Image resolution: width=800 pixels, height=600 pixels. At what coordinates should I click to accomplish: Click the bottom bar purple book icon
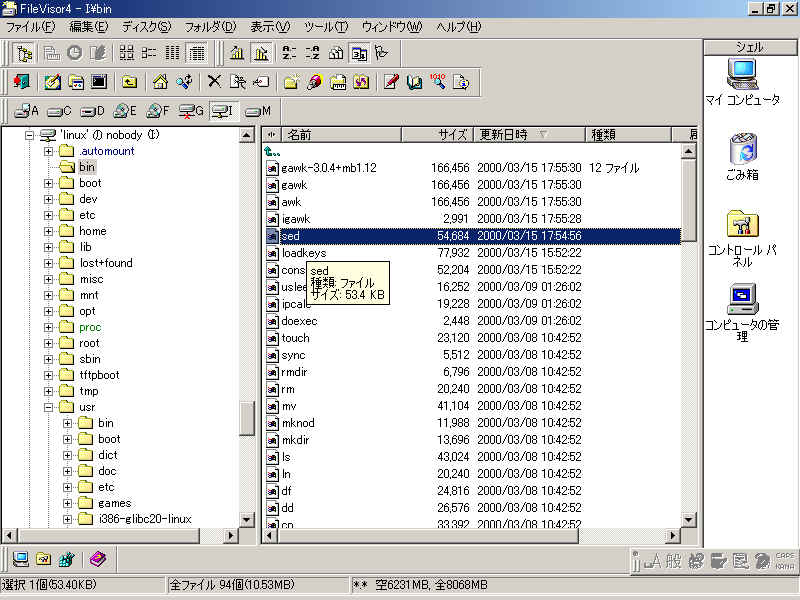tap(98, 559)
